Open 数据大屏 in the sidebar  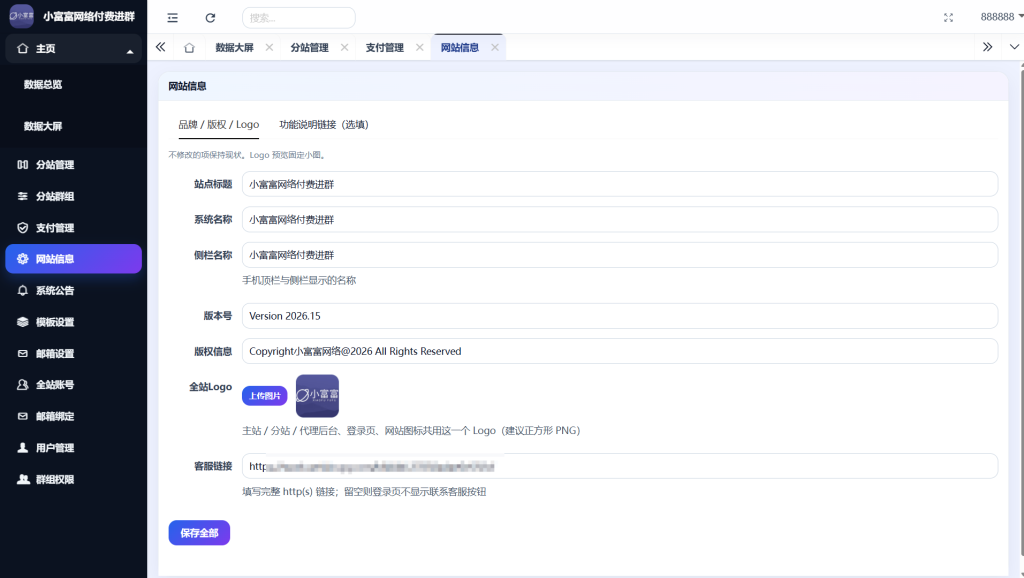[43, 126]
